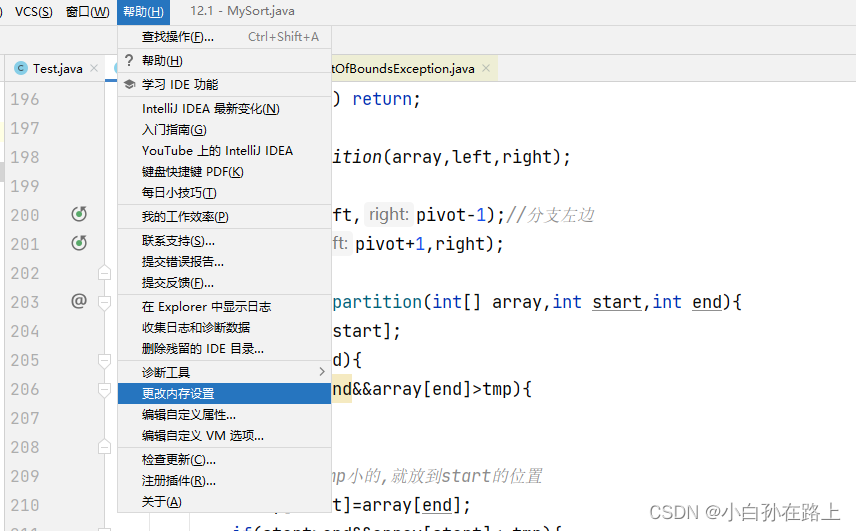Screen dimensions: 856x531
Task: Open 键盘快捷键 PDF(K)
Action: click(x=224, y=172)
